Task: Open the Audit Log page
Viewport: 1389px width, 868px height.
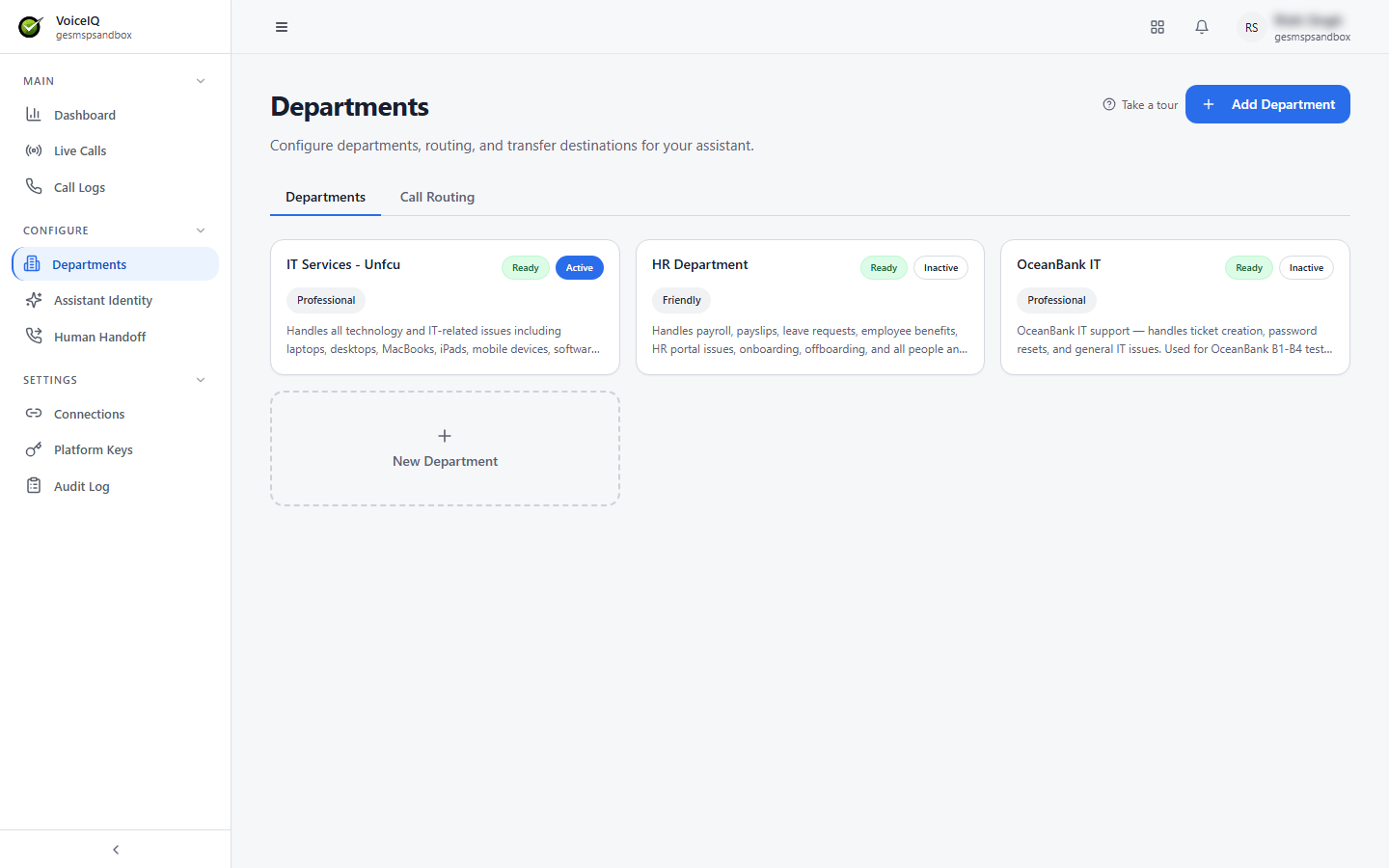Action: point(116,486)
